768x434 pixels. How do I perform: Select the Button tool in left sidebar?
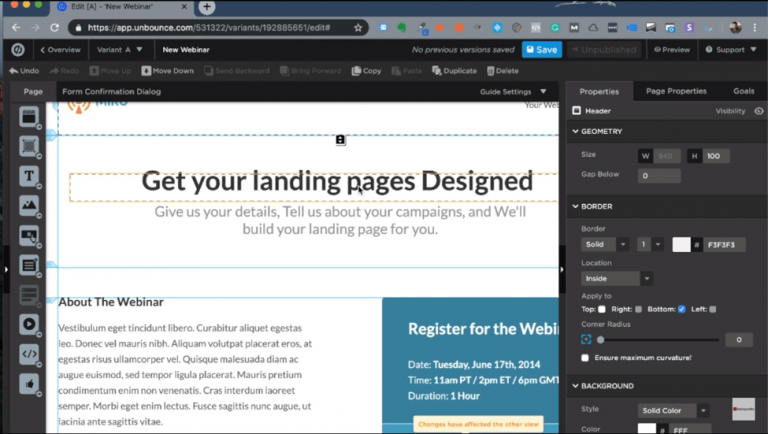click(x=29, y=236)
